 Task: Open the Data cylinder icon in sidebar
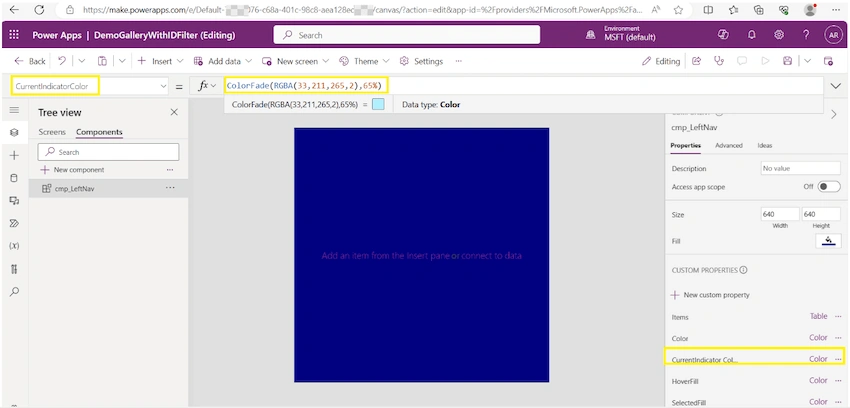[x=15, y=178]
